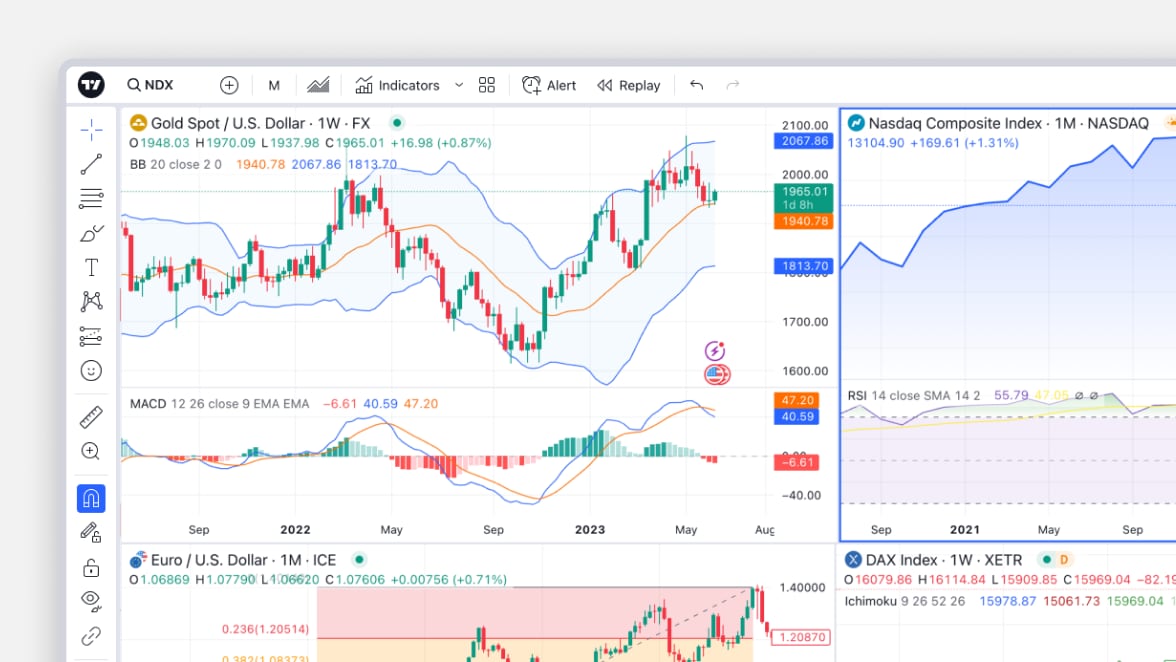The width and height of the screenshot is (1176, 662).
Task: Open the Indicators menu
Action: [x=398, y=85]
